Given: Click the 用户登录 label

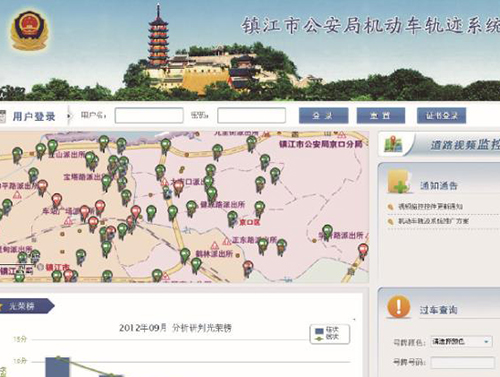Looking at the screenshot, I should click(34, 117).
